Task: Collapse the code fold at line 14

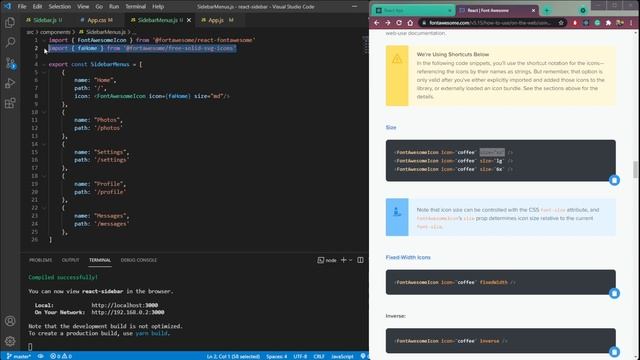Action: tap(44, 144)
